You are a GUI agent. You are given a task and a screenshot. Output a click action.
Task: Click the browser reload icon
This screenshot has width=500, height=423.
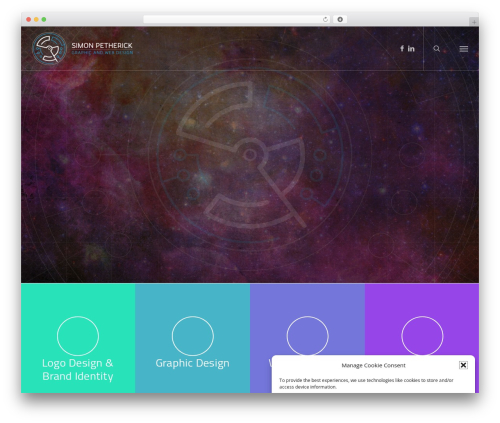(x=325, y=19)
